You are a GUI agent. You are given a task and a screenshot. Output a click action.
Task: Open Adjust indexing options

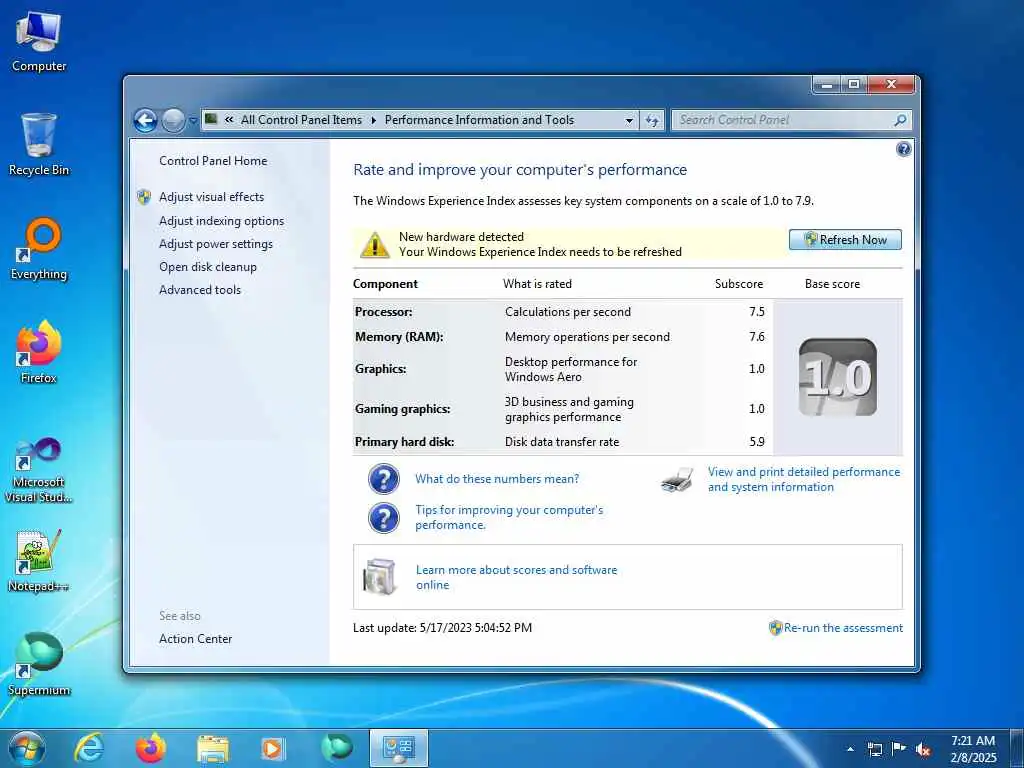221,221
